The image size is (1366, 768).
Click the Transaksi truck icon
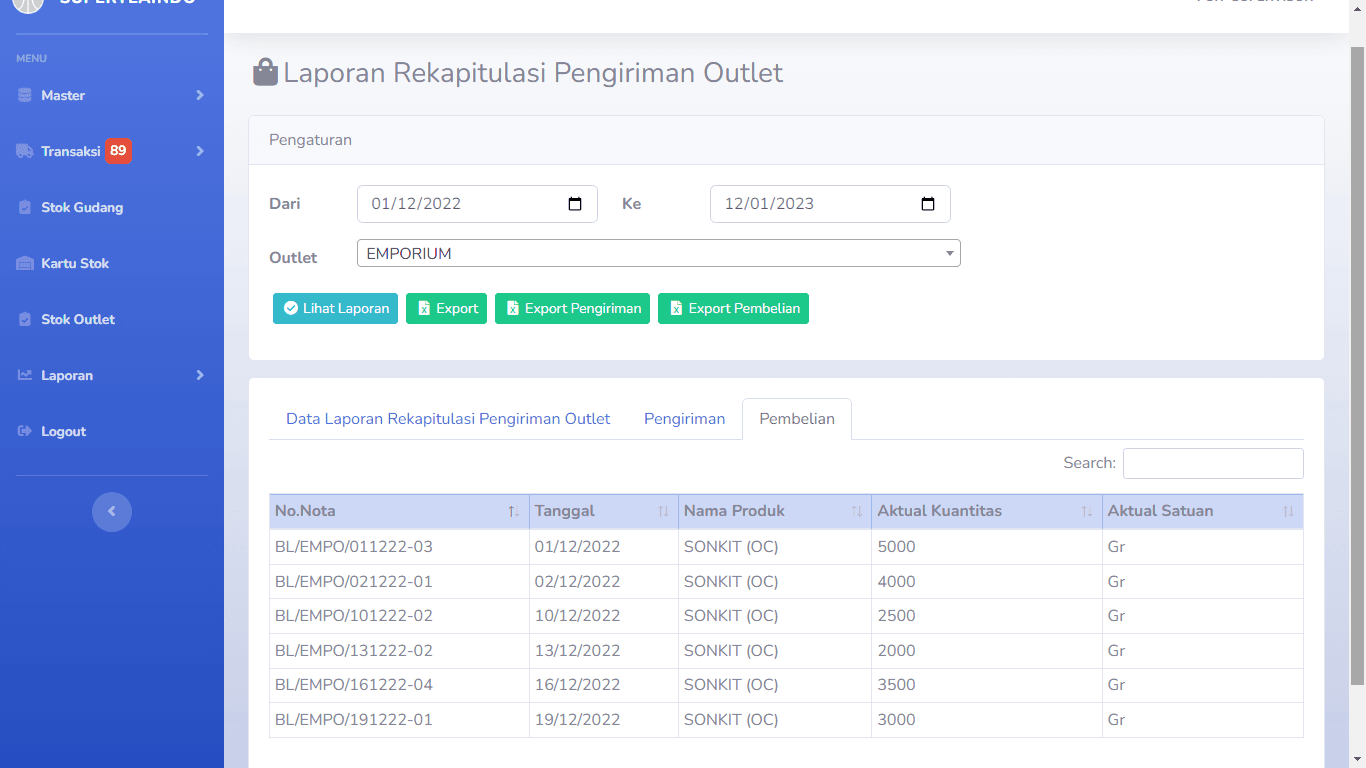[x=25, y=151]
